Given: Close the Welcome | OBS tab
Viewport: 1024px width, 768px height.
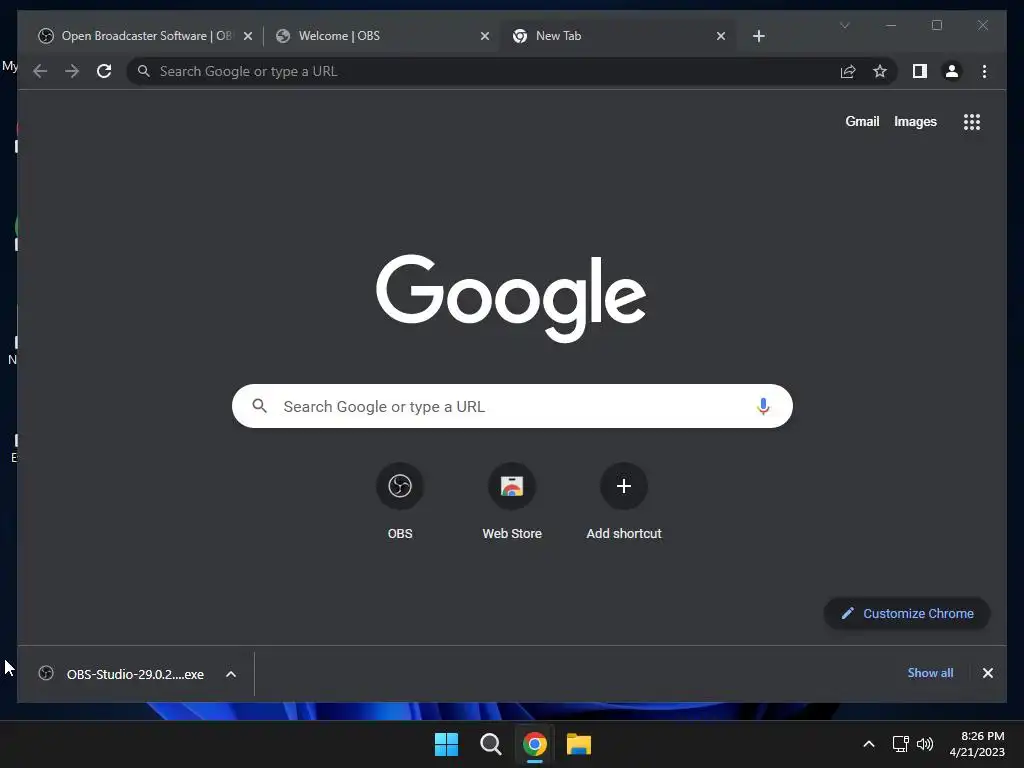Looking at the screenshot, I should pyautogui.click(x=485, y=36).
